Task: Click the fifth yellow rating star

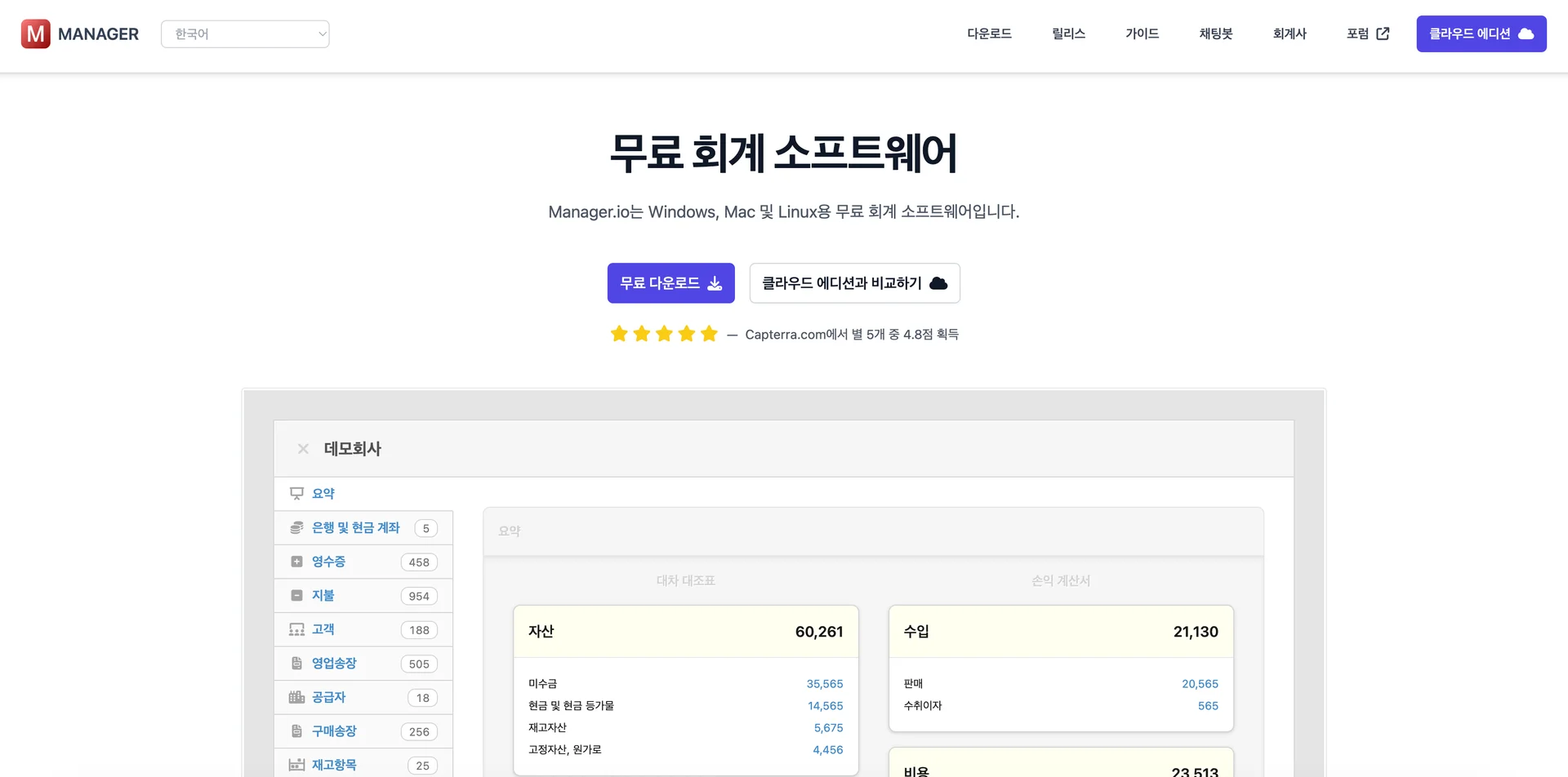Action: click(x=709, y=334)
